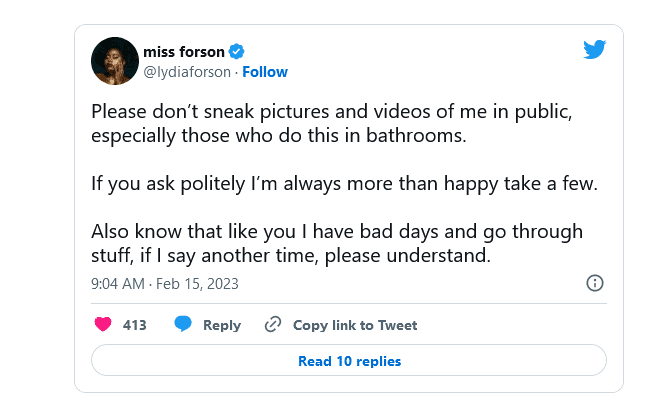Click the "Reply" text label
The image size is (672, 418).
click(222, 325)
